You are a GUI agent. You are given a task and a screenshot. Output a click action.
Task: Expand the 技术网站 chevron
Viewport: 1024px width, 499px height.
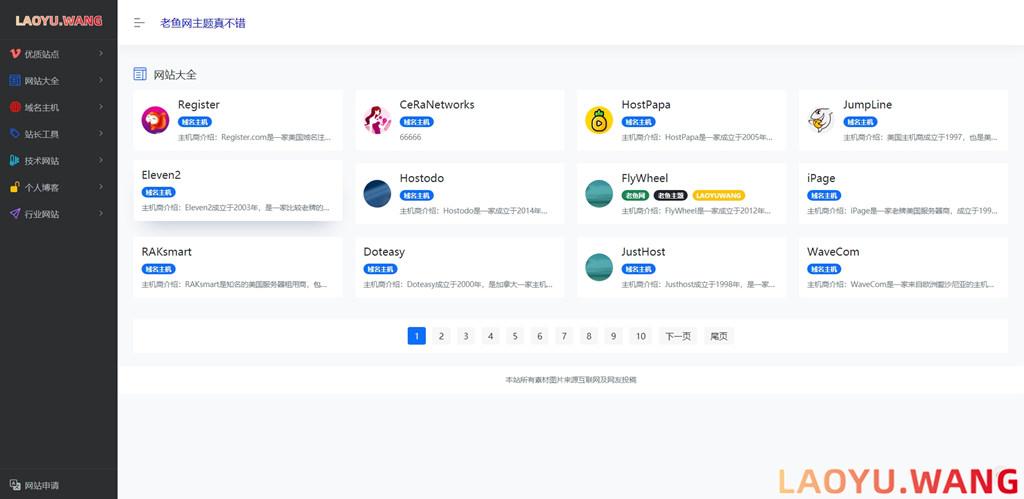pyautogui.click(x=101, y=160)
